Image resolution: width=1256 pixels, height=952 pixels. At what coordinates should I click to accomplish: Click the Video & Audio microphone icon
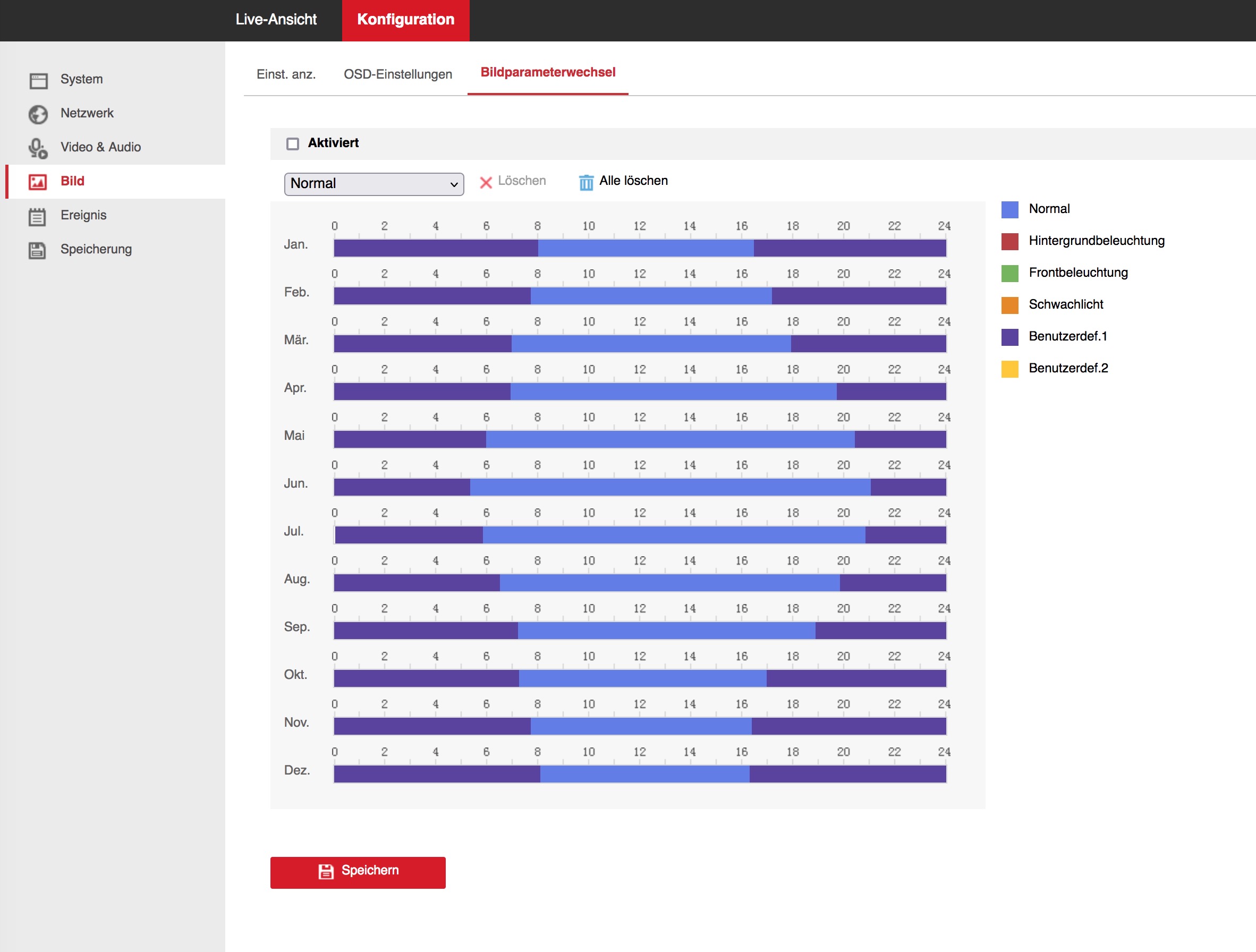click(x=38, y=148)
